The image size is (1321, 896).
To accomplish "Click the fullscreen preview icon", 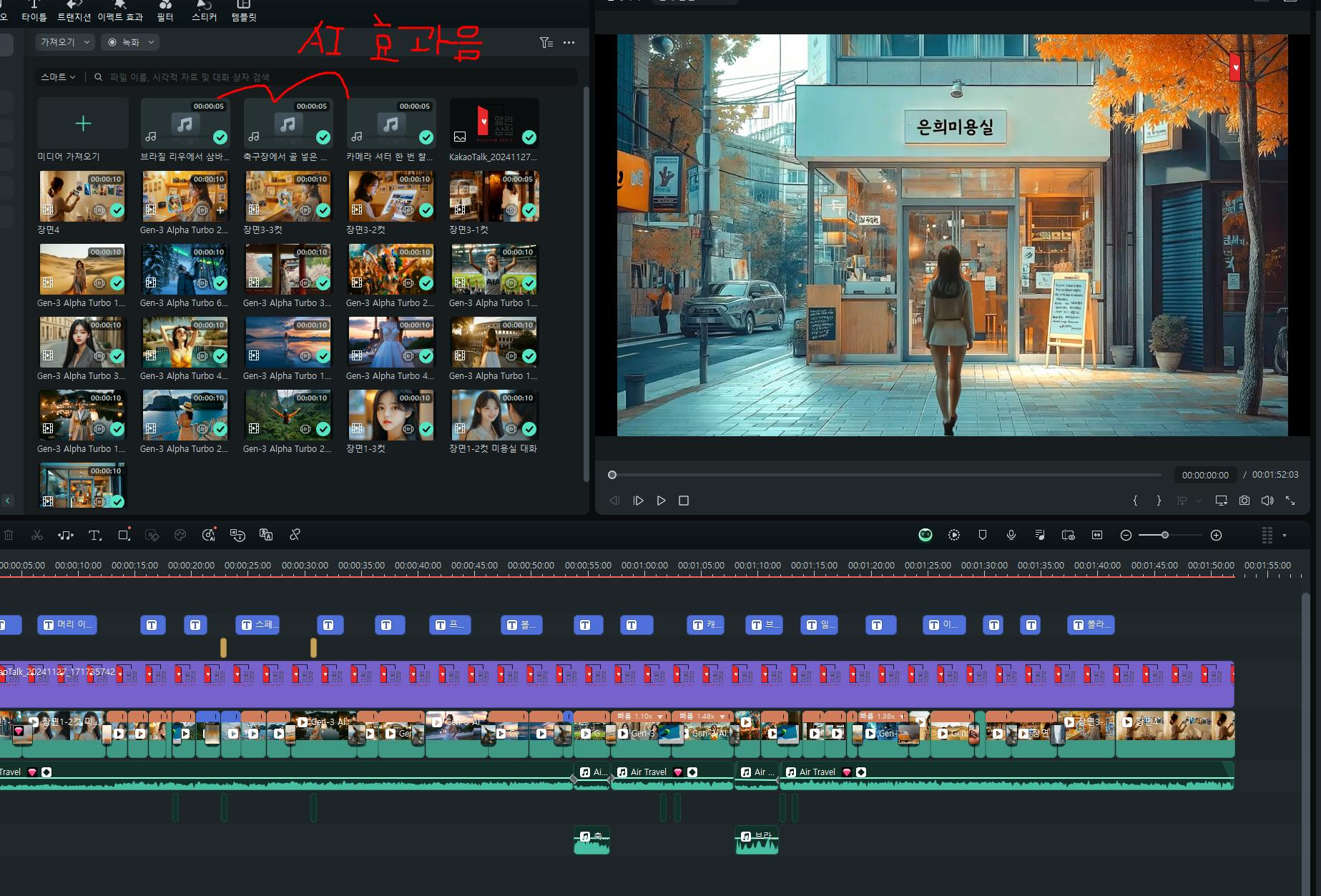I will [1290, 501].
